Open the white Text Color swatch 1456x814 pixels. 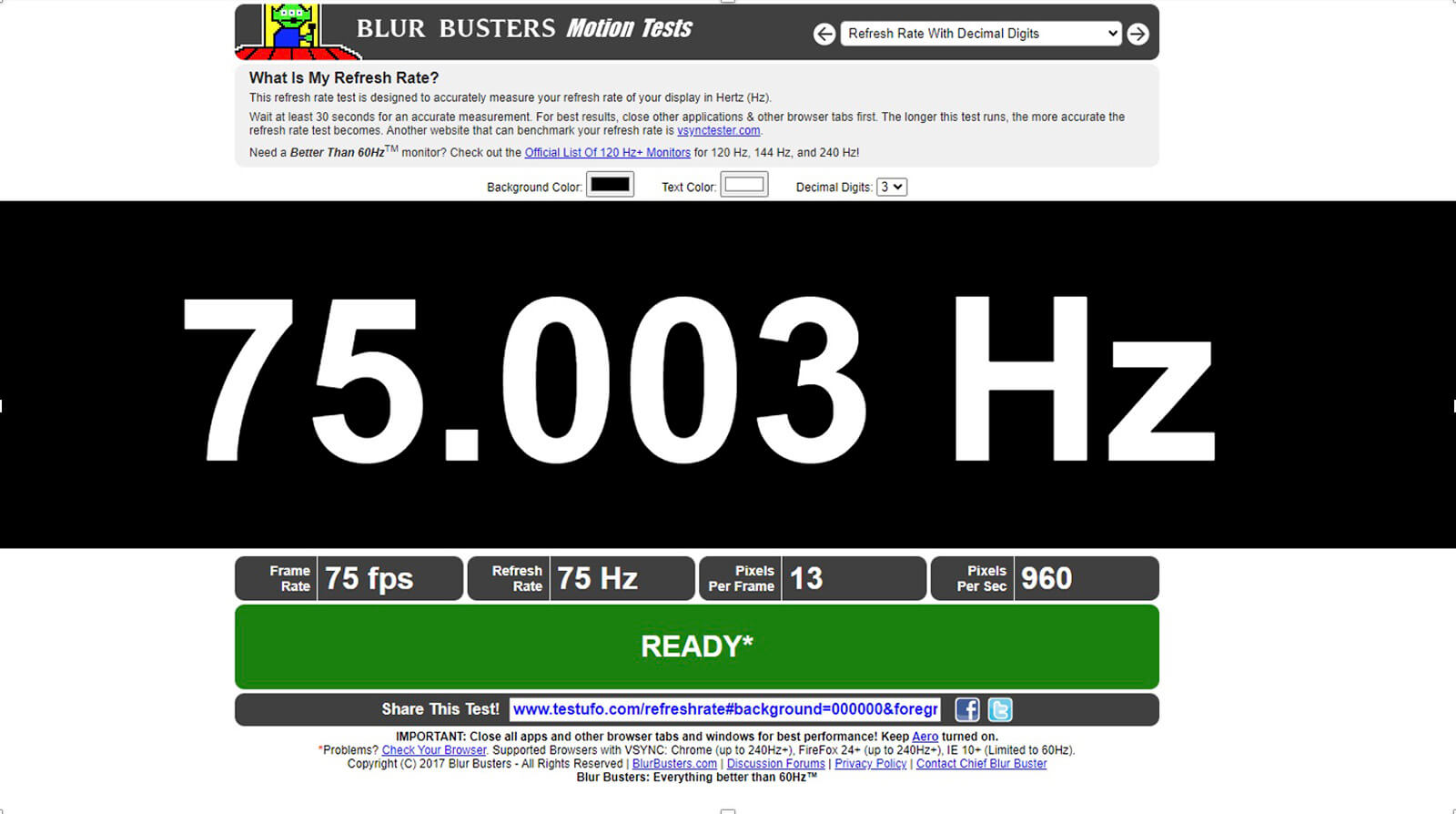point(743,185)
